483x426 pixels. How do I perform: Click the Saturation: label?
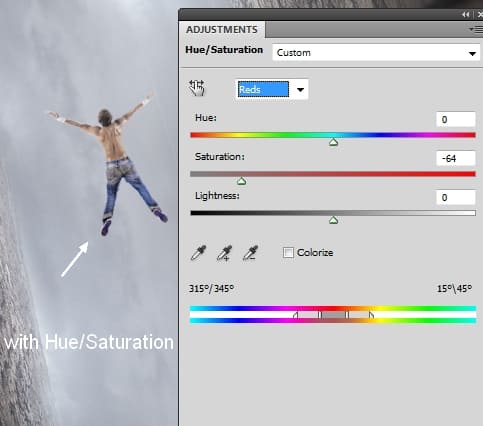tap(220, 156)
